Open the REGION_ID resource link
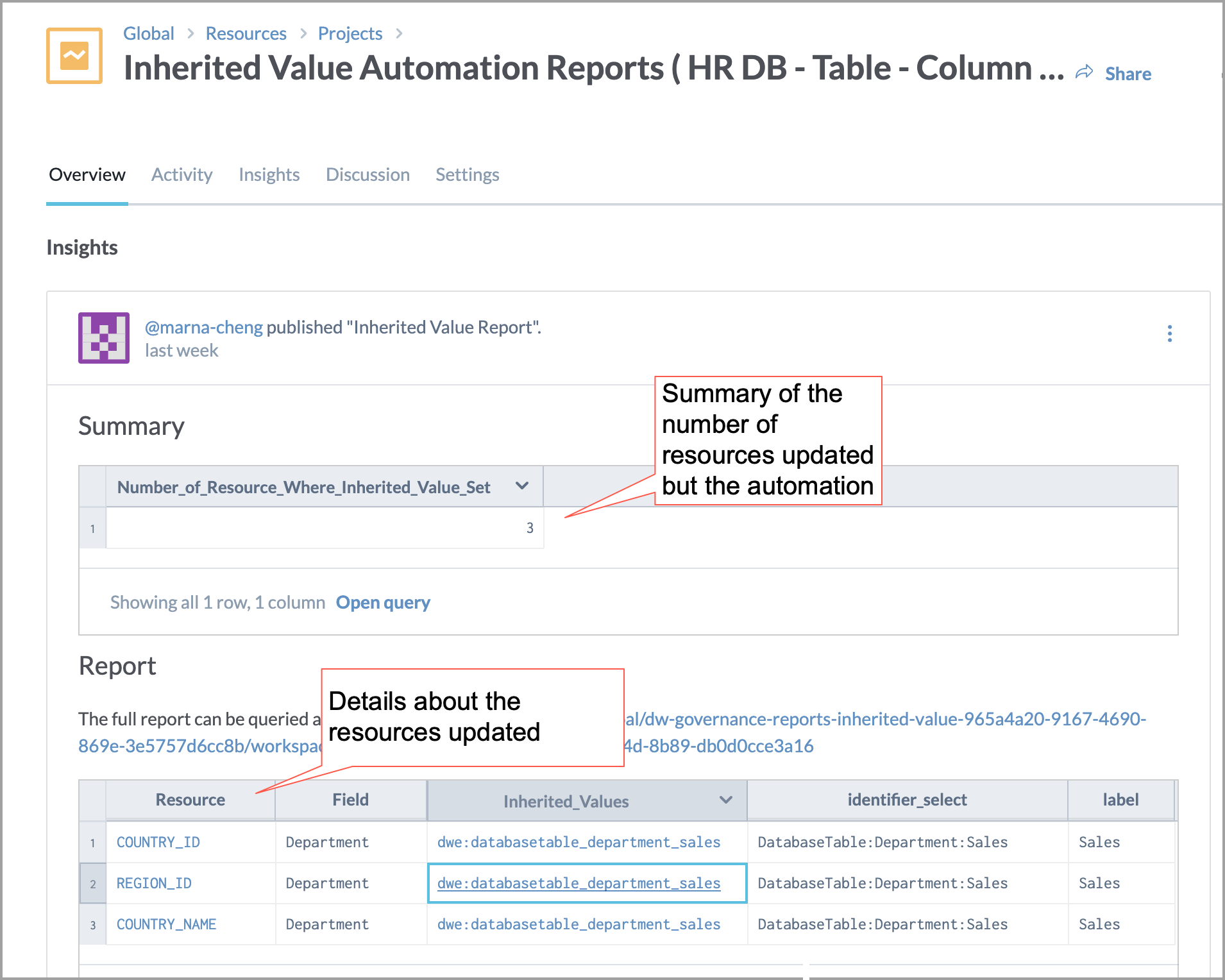The width and height of the screenshot is (1225, 980). tap(154, 883)
